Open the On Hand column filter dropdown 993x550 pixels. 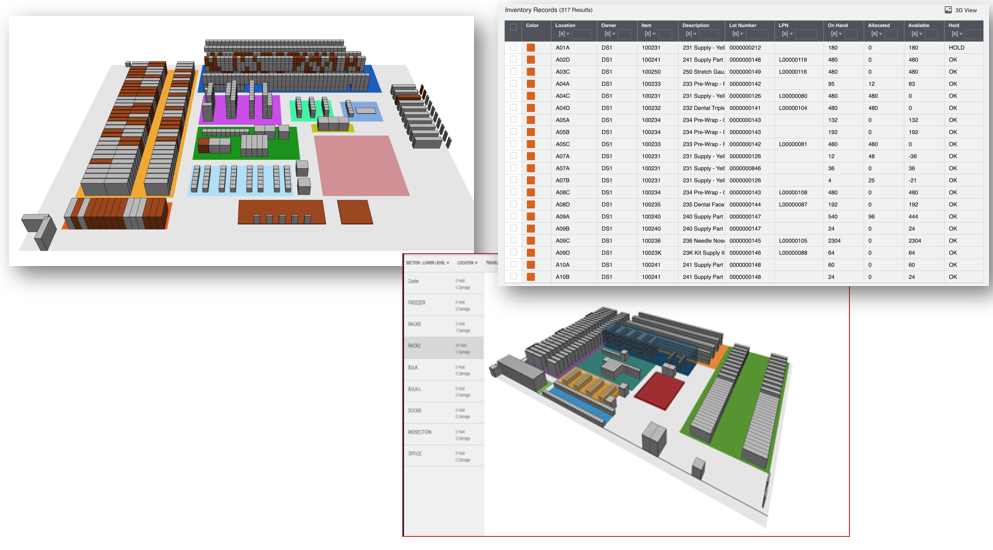(836, 34)
